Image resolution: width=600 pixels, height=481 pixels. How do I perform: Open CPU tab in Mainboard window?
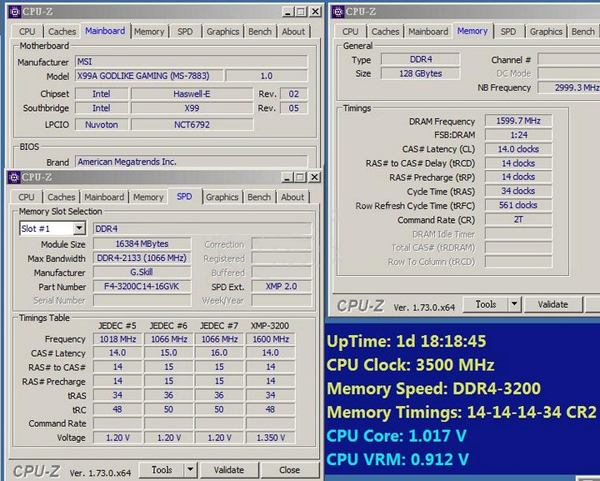(x=27, y=31)
